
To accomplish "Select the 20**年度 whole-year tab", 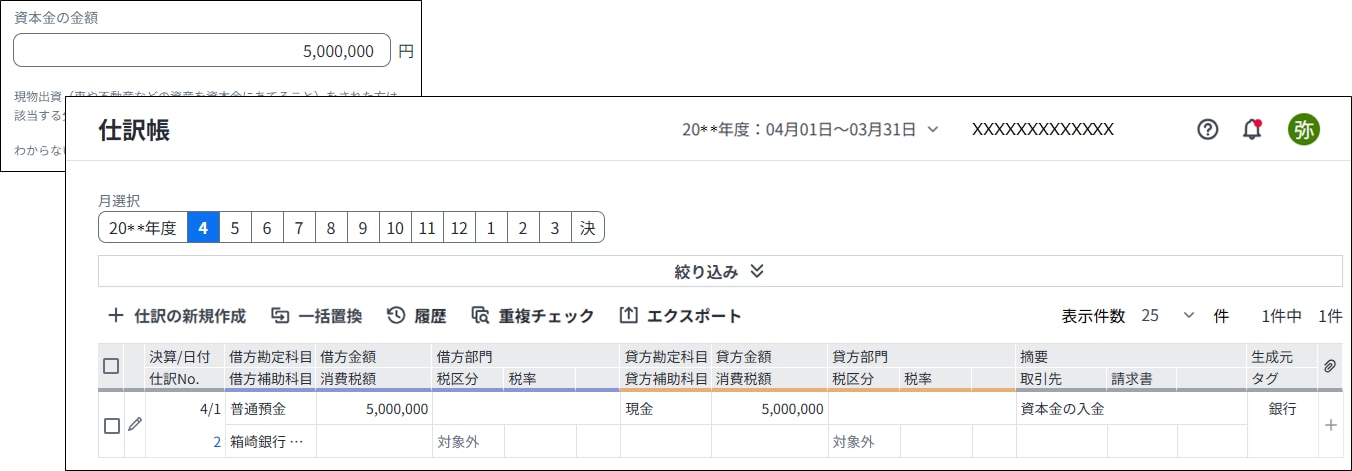I will pyautogui.click(x=143, y=228).
